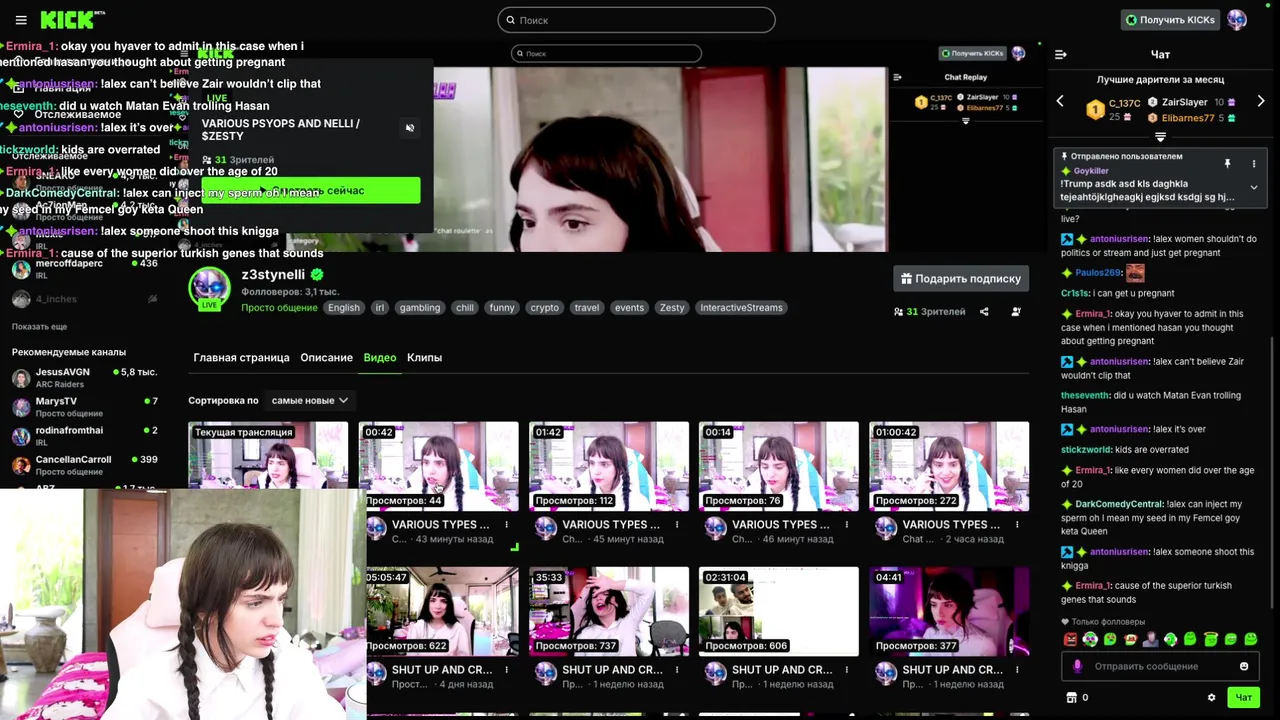Open recommended channel JesusAVGN
This screenshot has width=1280, height=720.
coord(85,377)
